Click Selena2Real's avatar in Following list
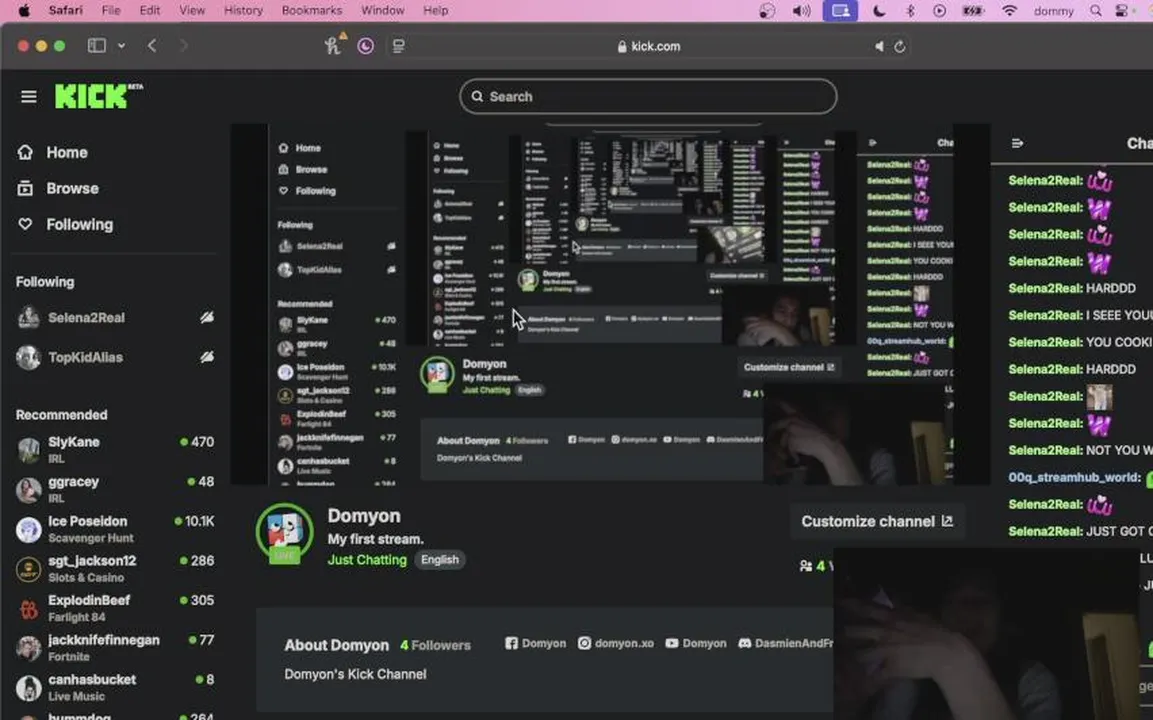This screenshot has height=720, width=1153. pyautogui.click(x=29, y=318)
